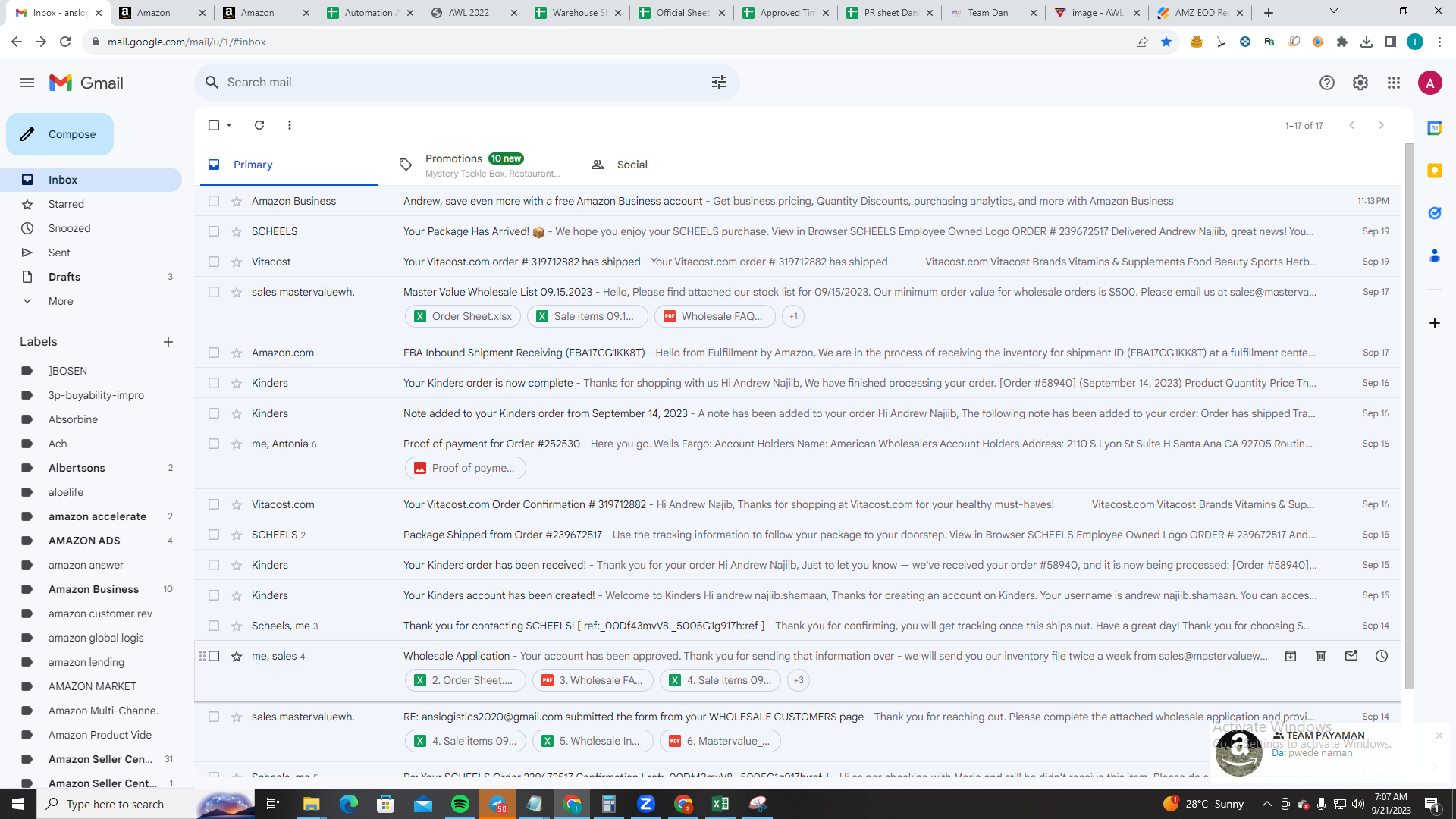Star the Amazon Business email

point(237,201)
